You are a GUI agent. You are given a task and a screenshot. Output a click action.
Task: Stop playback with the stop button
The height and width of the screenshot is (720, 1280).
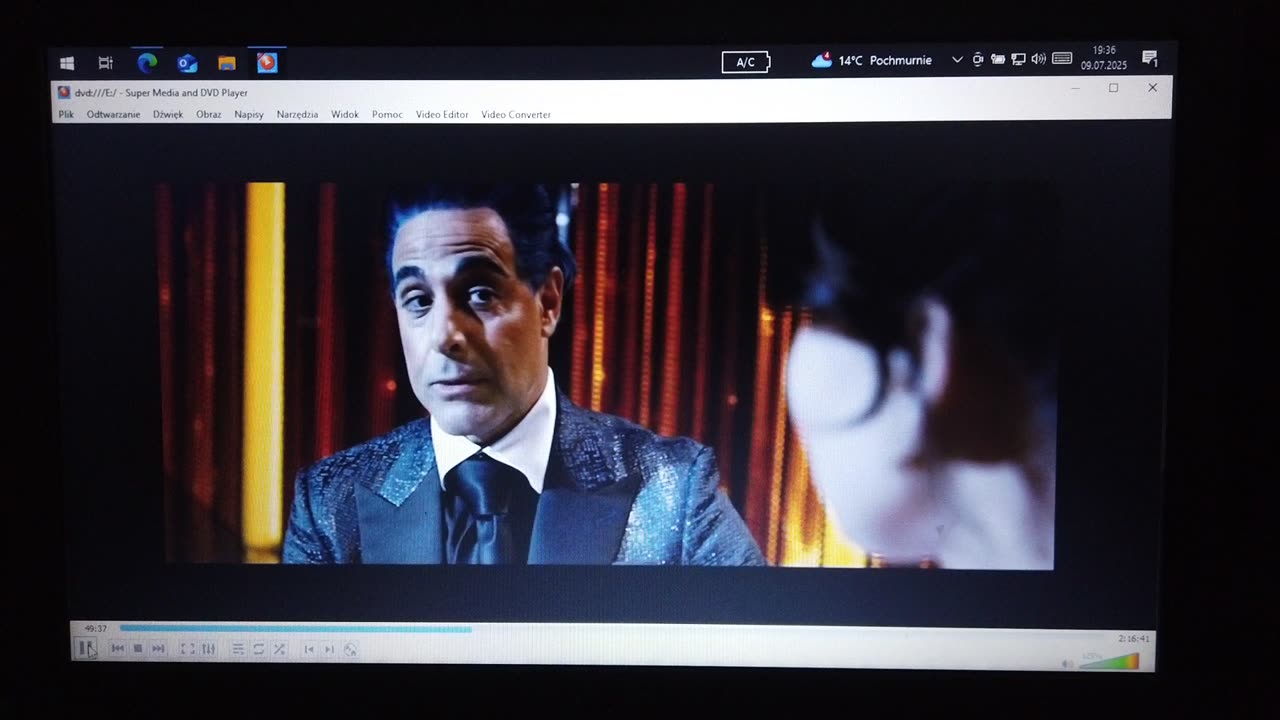[138, 649]
